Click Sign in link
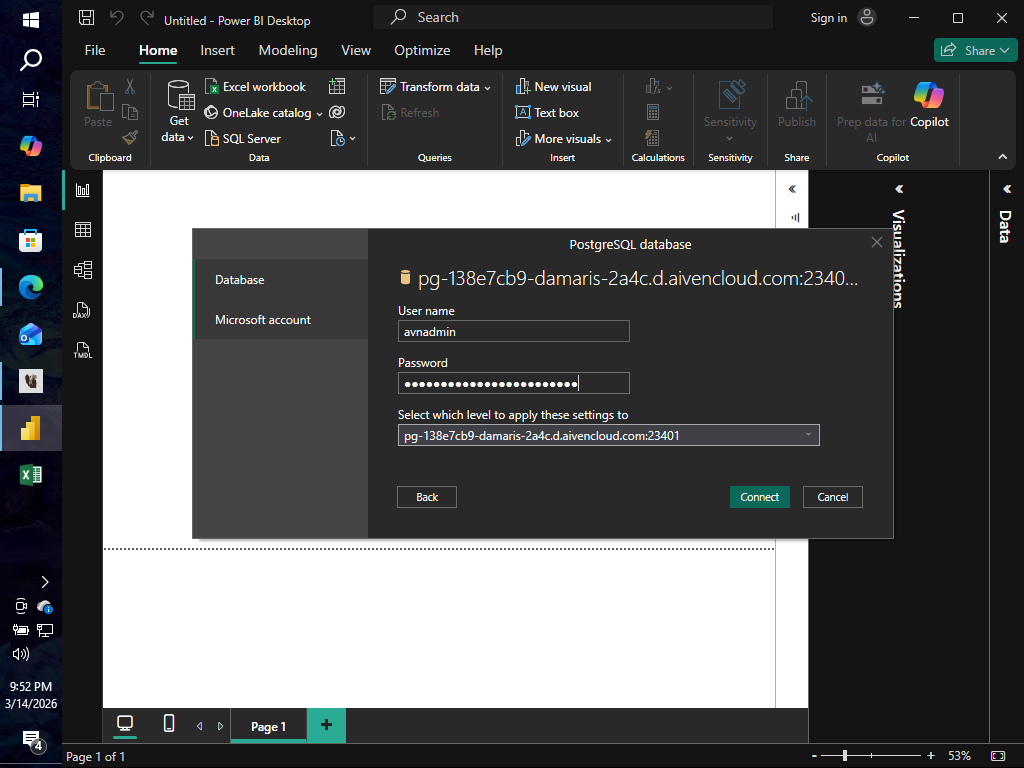This screenshot has height=768, width=1024. tap(829, 18)
